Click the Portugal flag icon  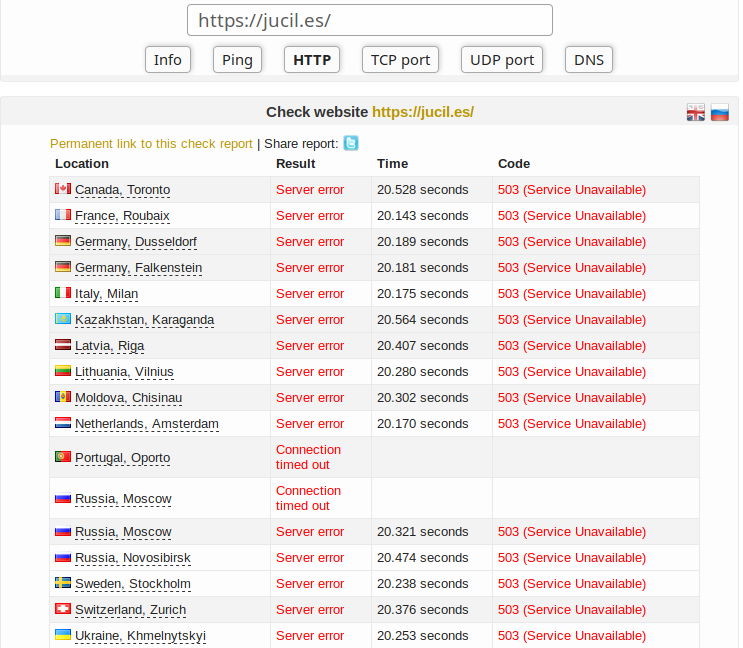63,457
